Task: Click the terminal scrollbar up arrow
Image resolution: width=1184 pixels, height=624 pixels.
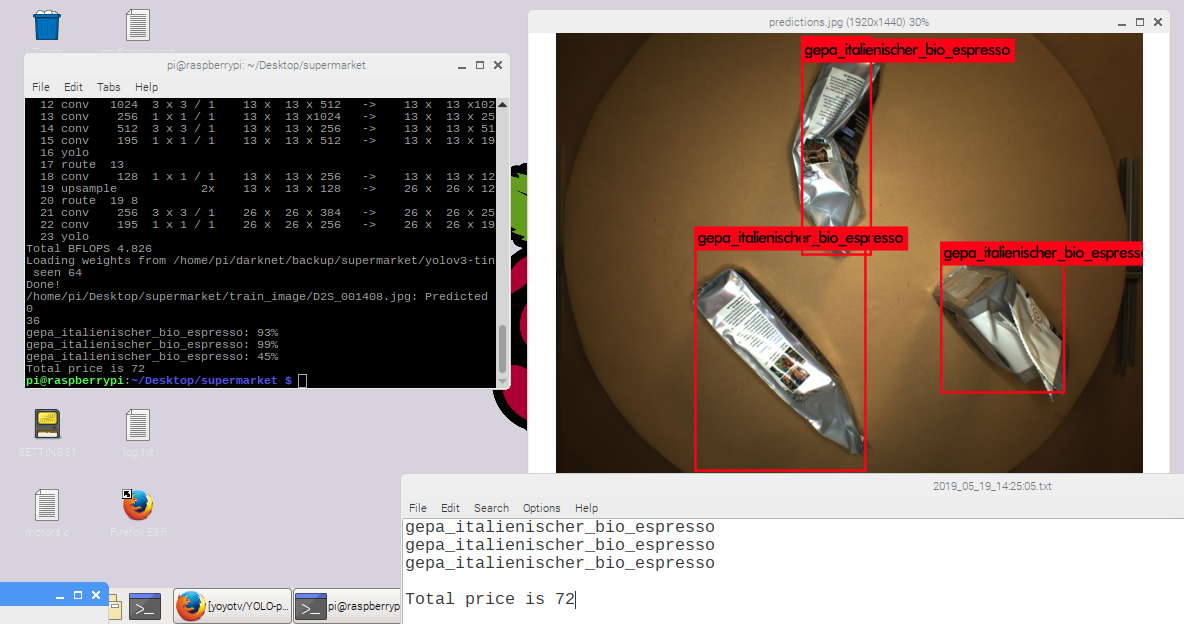Action: tap(502, 104)
